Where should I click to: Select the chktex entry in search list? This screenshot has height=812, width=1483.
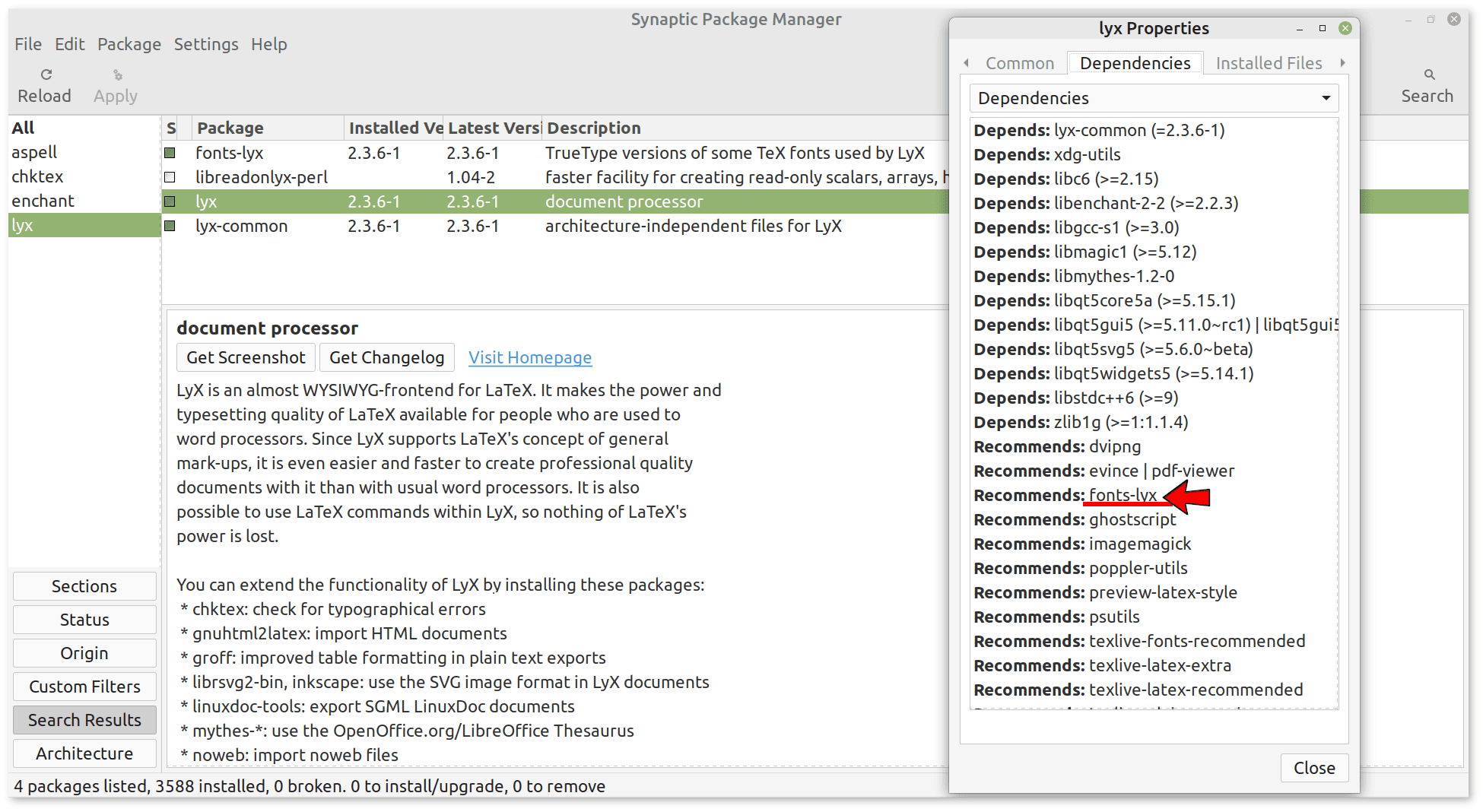37,176
